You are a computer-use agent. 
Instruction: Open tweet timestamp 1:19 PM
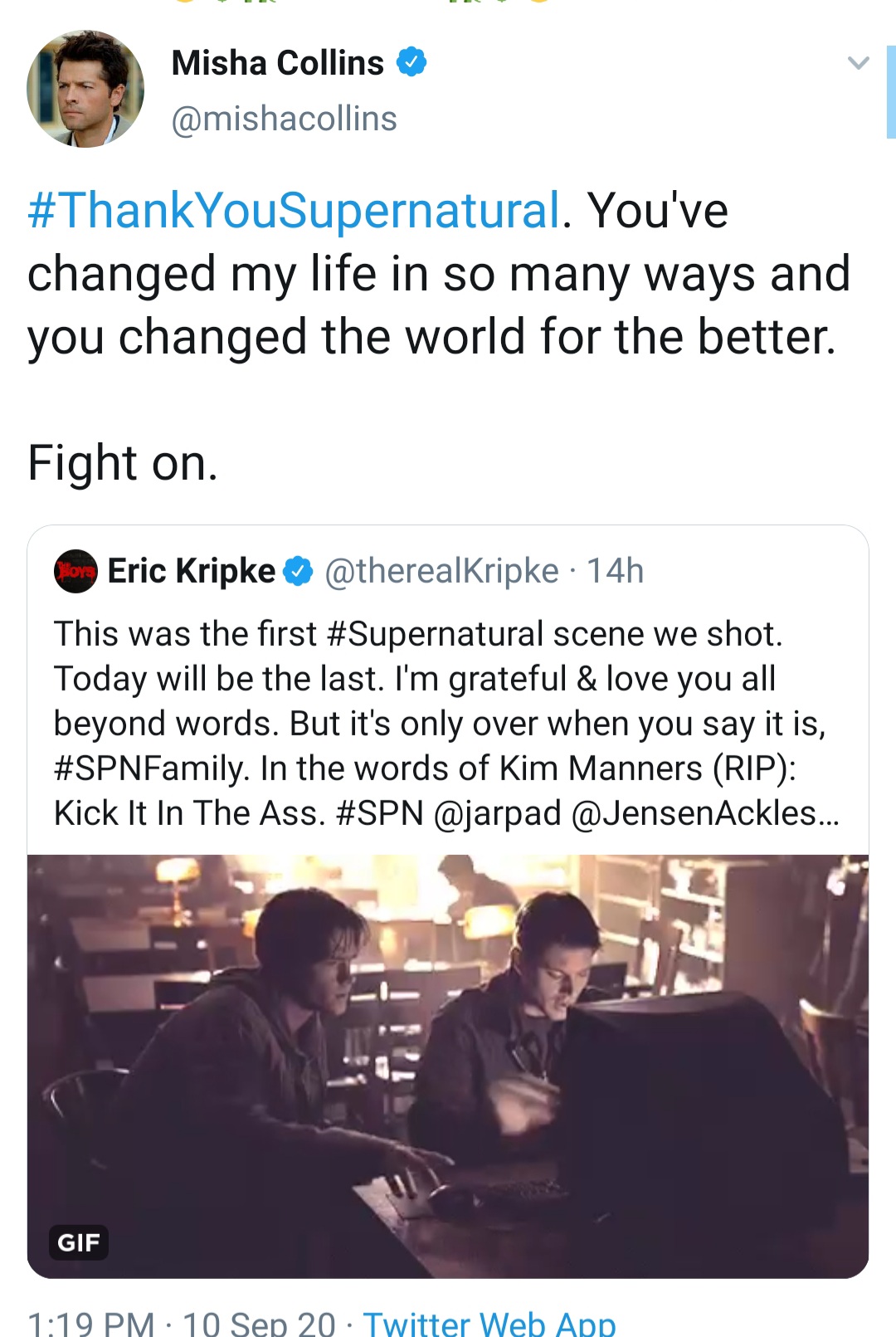point(91,1322)
